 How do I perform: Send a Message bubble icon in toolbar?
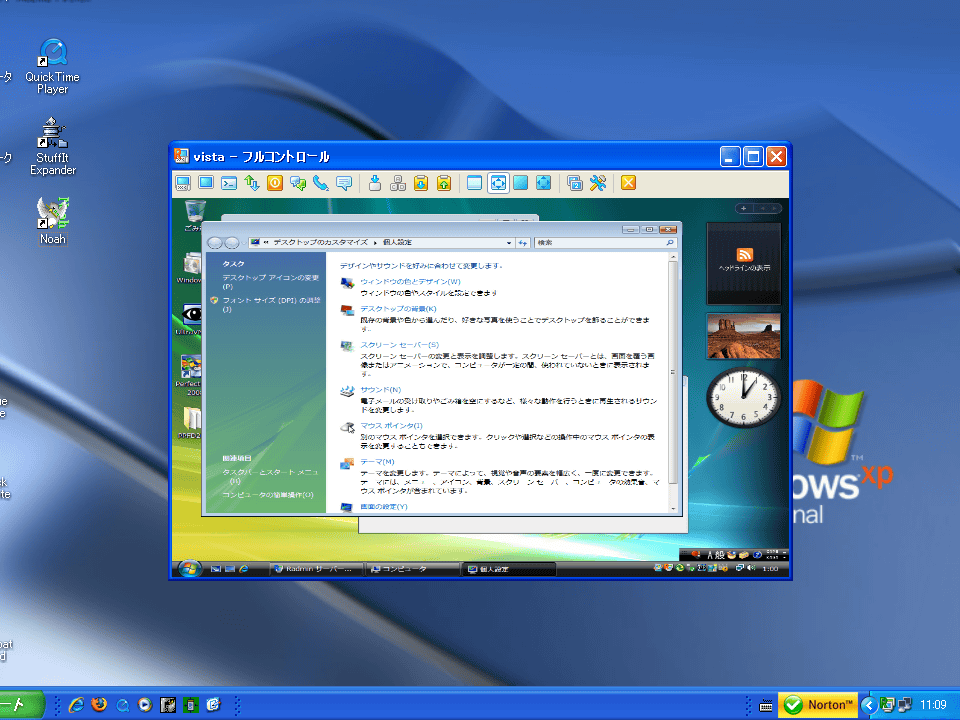pyautogui.click(x=344, y=183)
